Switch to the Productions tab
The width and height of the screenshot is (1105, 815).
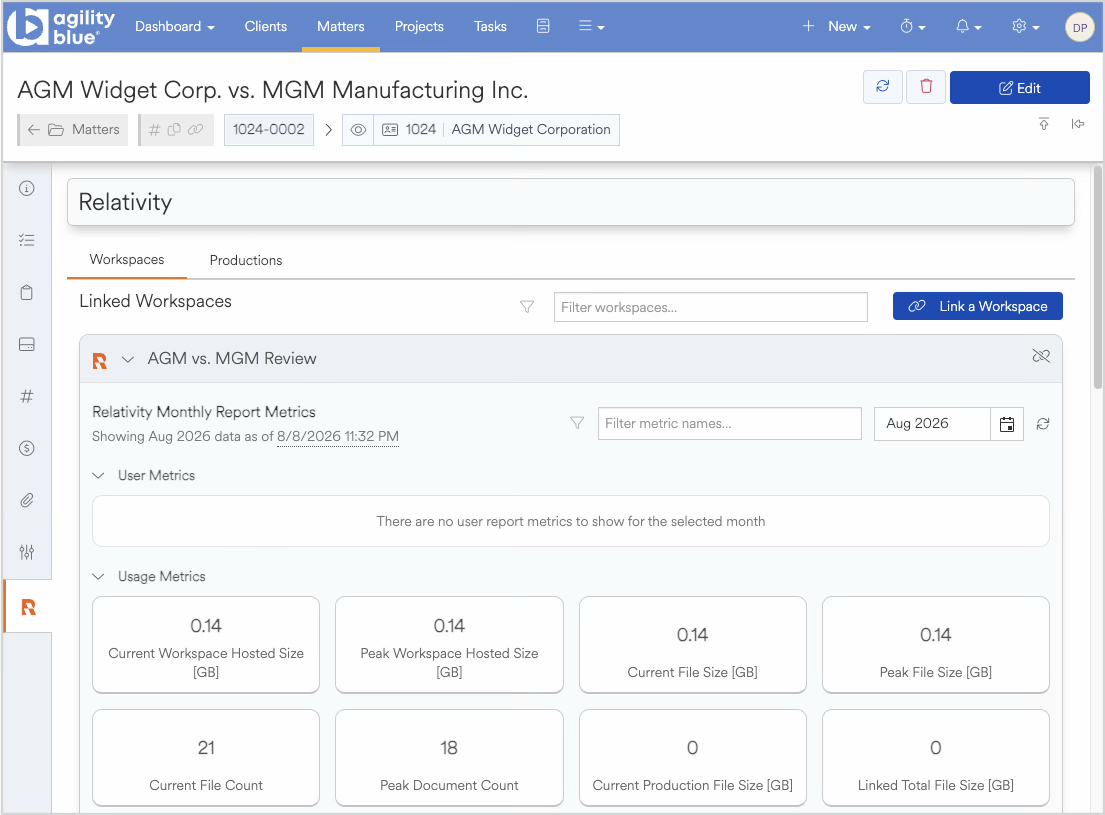click(246, 260)
